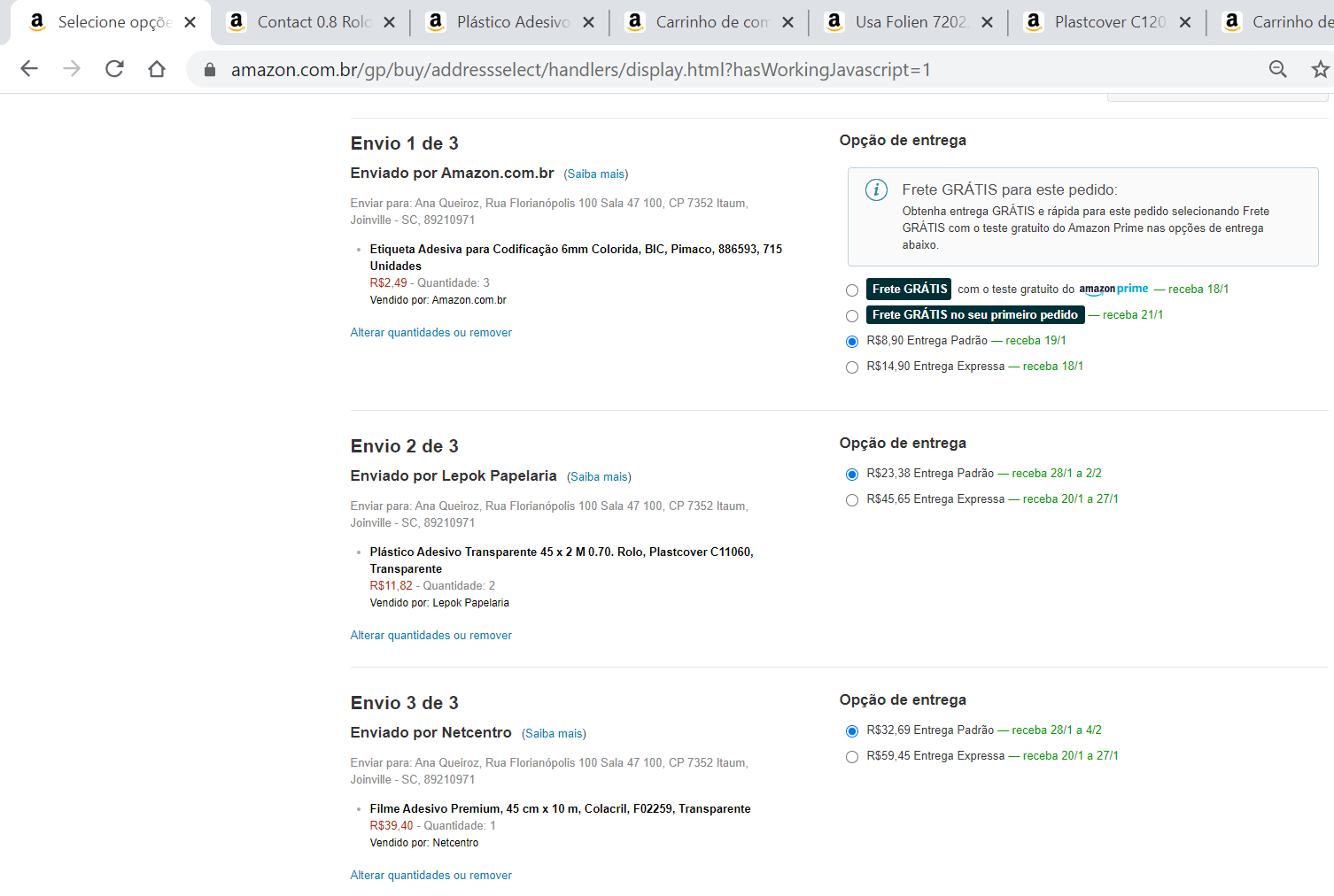Click the 'Frete GRÁTIS para este pedido' heading
Image resolution: width=1334 pixels, height=896 pixels.
(1010, 189)
